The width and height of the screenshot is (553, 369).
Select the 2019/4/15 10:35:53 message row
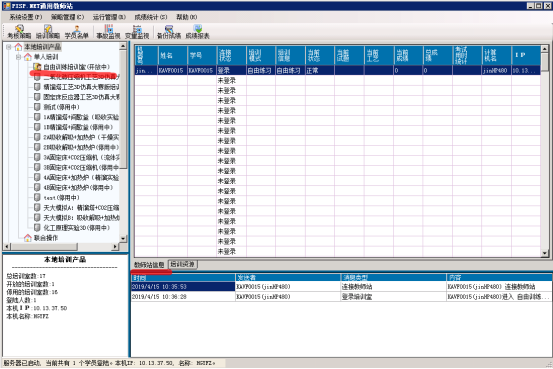coord(341,286)
